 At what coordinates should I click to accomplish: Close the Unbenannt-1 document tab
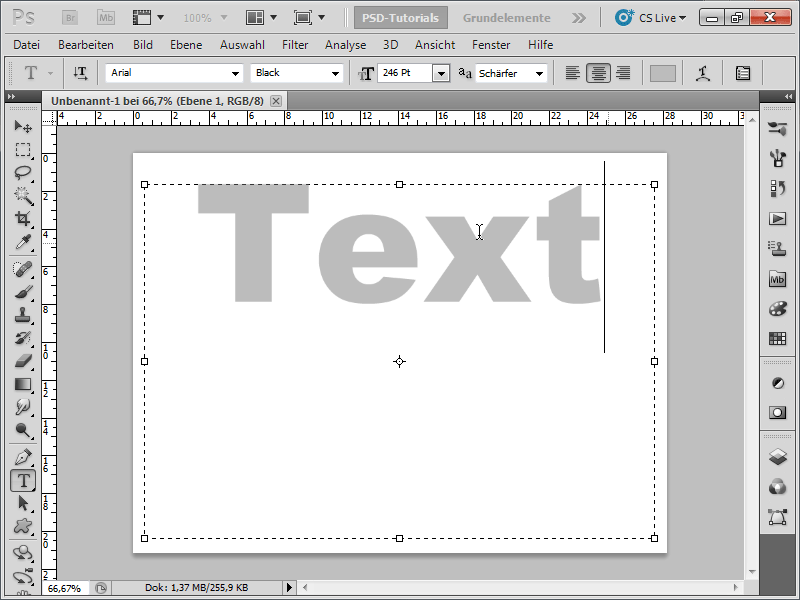[x=276, y=101]
